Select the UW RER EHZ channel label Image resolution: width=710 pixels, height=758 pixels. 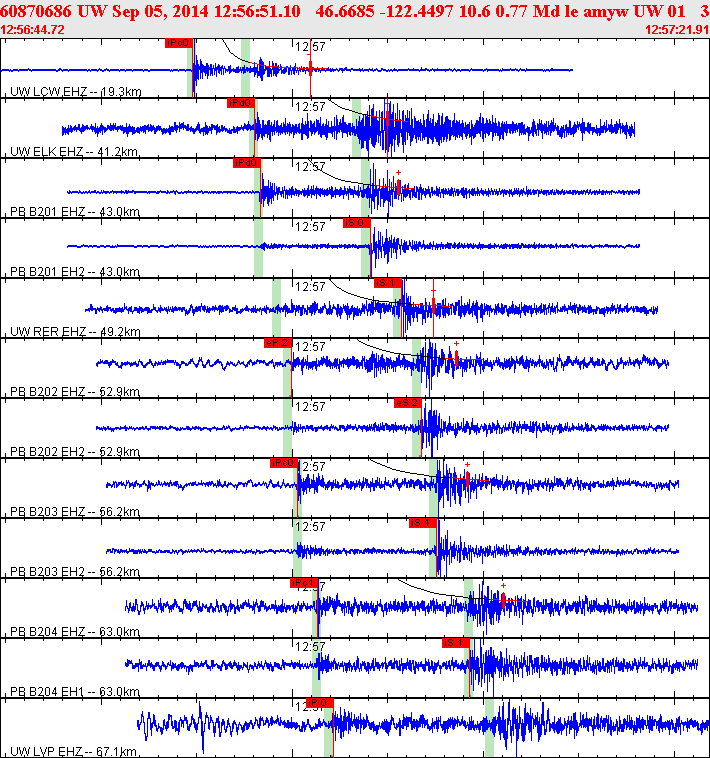pos(75,332)
